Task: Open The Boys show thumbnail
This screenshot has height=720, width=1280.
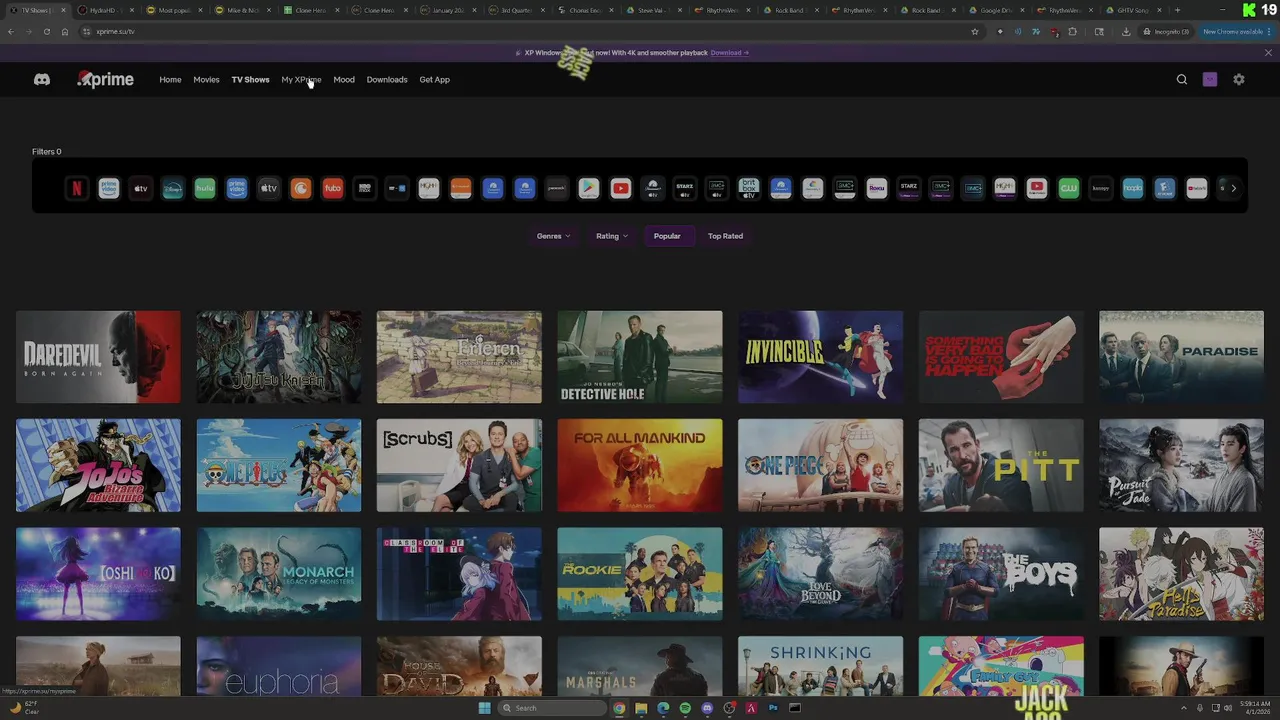Action: pos(1001,574)
